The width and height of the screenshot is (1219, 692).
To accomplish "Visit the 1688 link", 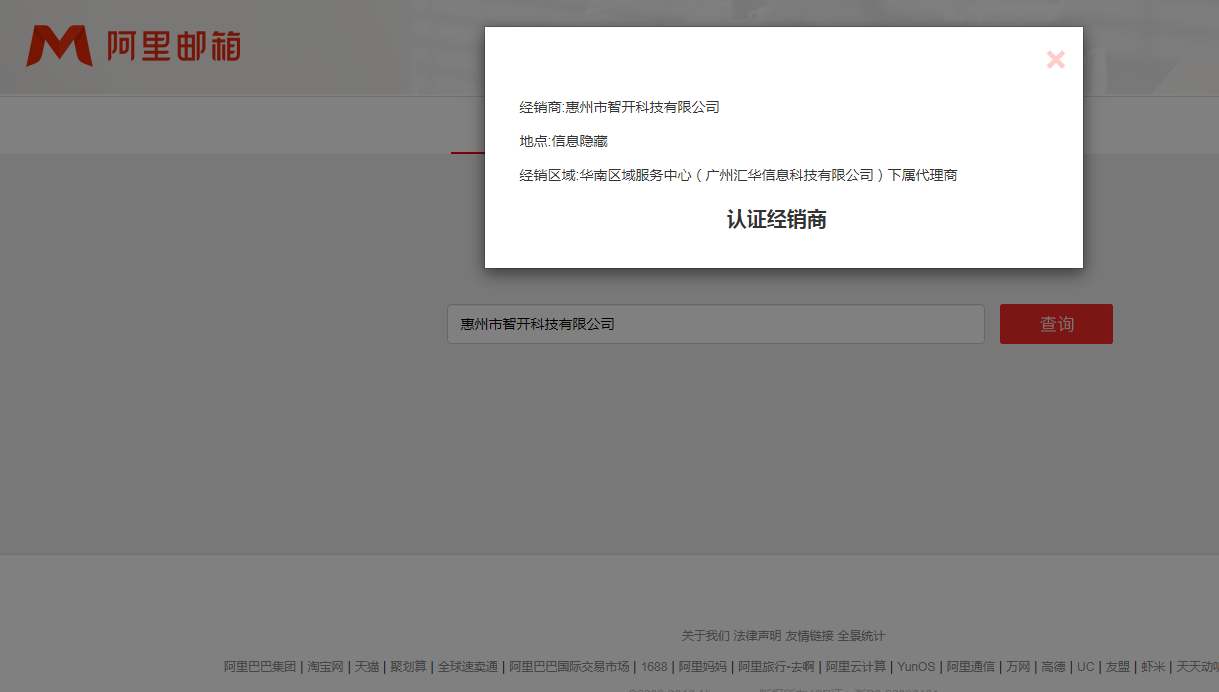I will click(x=654, y=667).
